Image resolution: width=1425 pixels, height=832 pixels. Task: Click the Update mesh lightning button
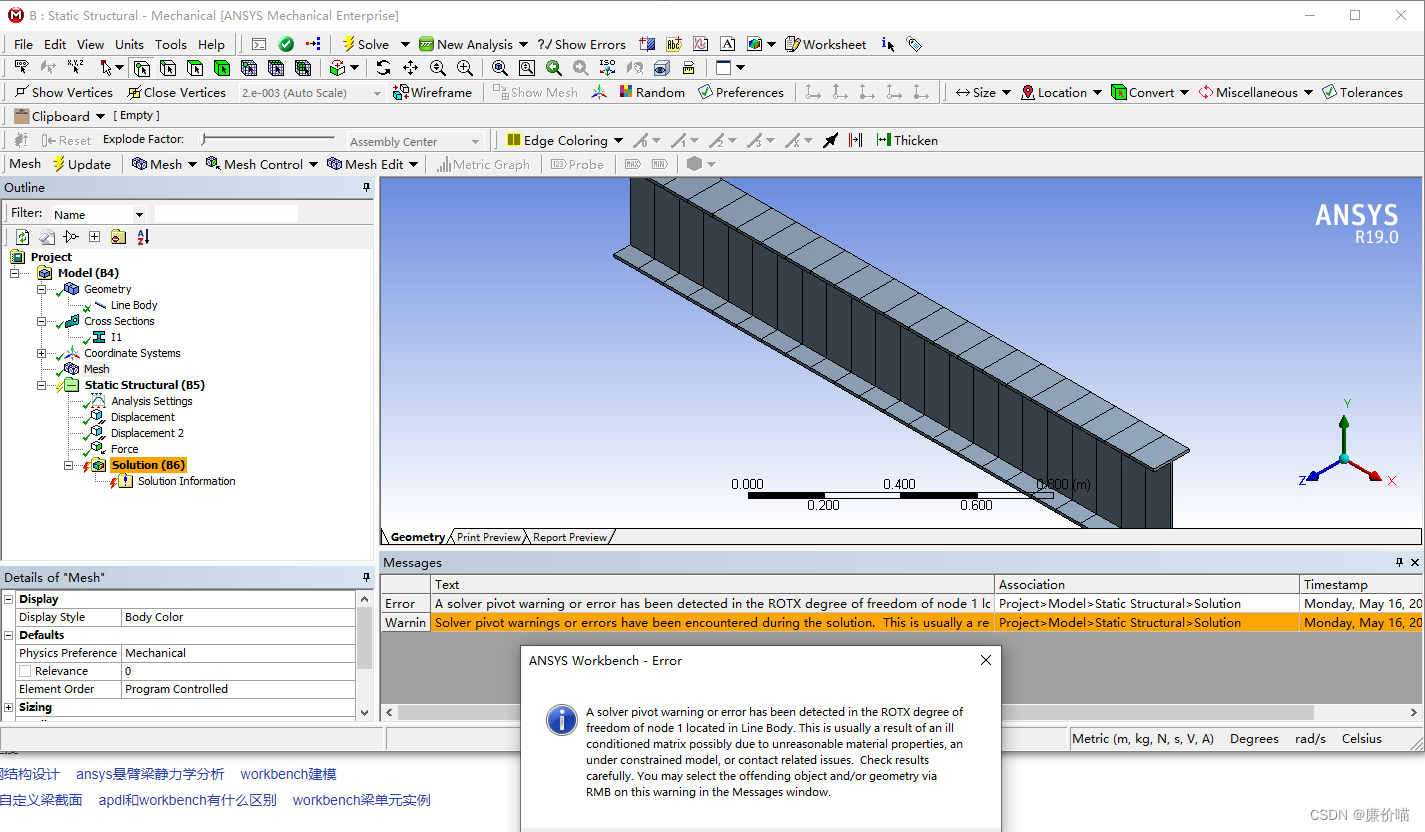coord(82,164)
